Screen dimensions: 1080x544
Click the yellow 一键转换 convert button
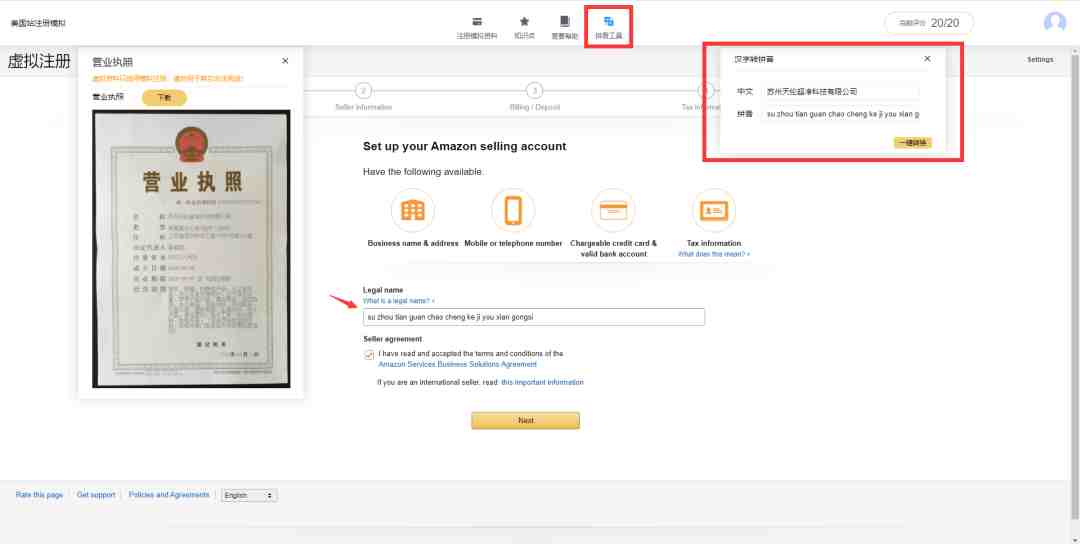point(913,143)
